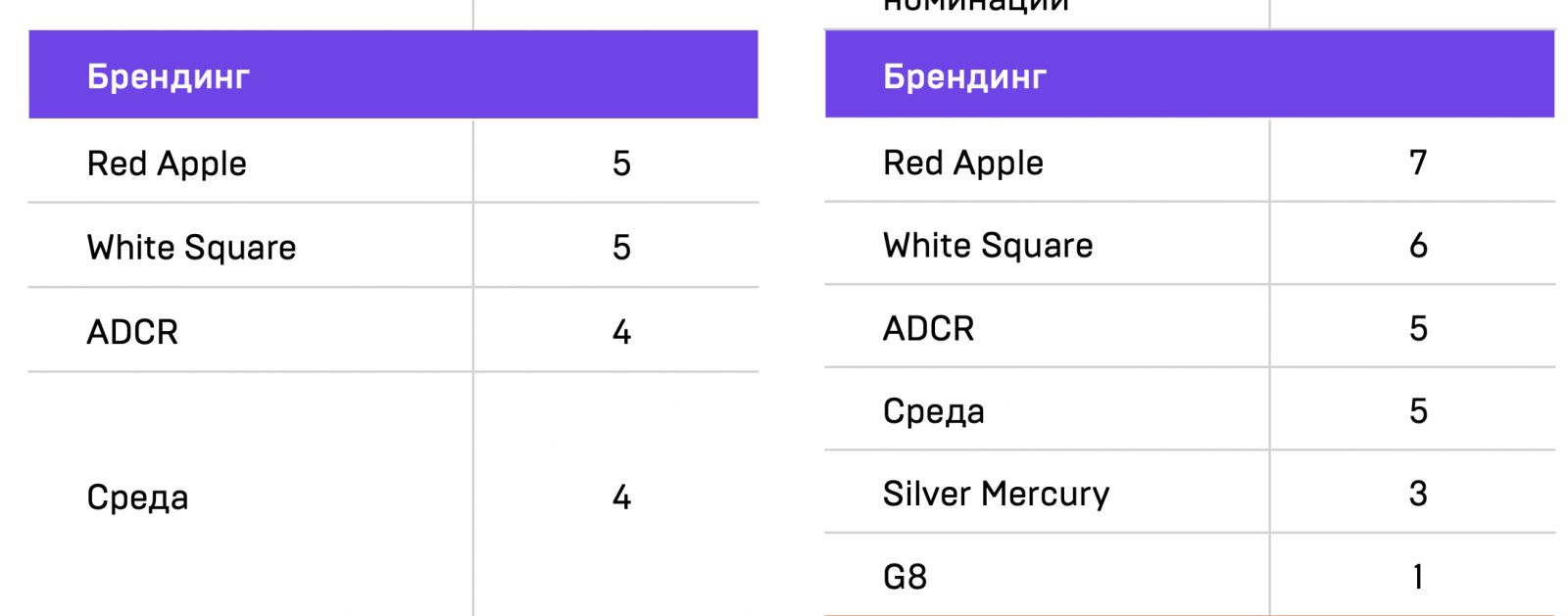This screenshot has width=1568, height=616.
Task: Click the value 5 in the Red Apple row
Action: [621, 164]
